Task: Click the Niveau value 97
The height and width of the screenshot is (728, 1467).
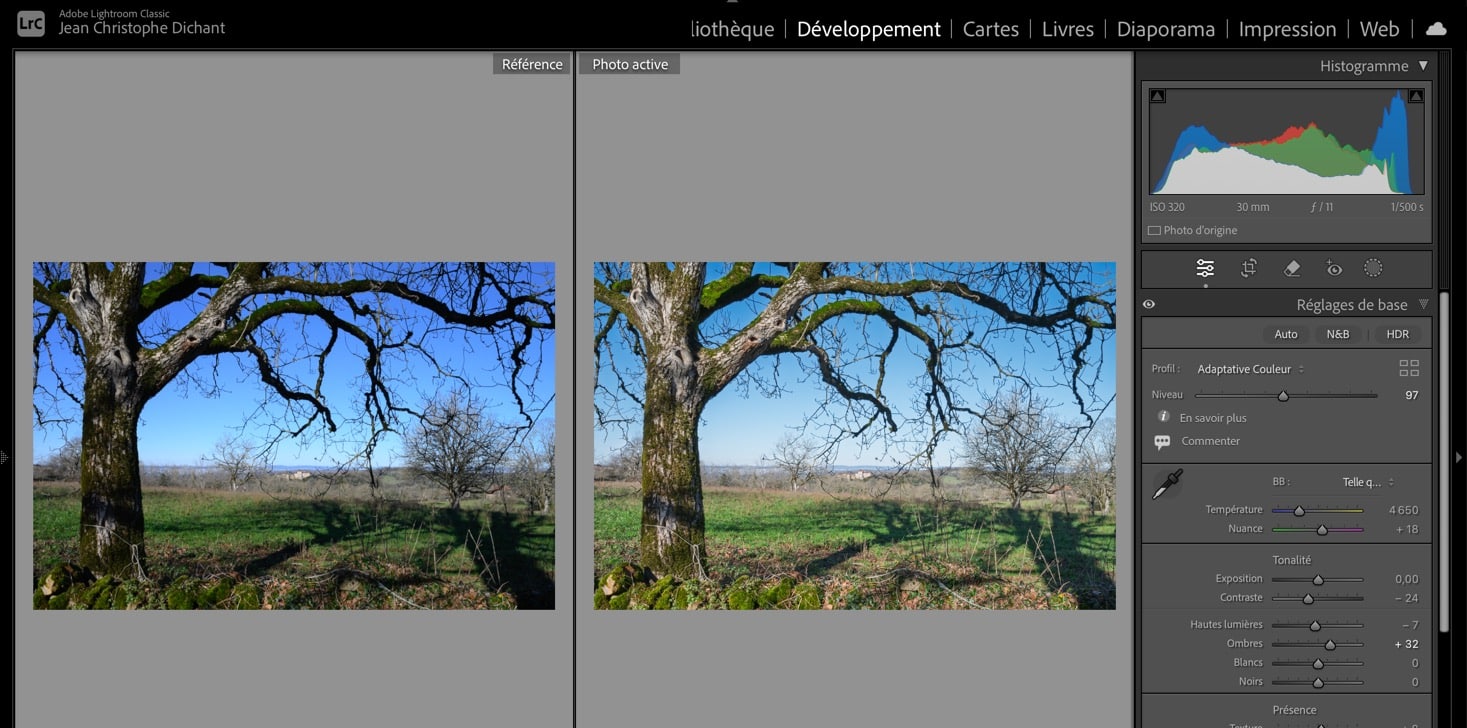Action: (x=1411, y=395)
